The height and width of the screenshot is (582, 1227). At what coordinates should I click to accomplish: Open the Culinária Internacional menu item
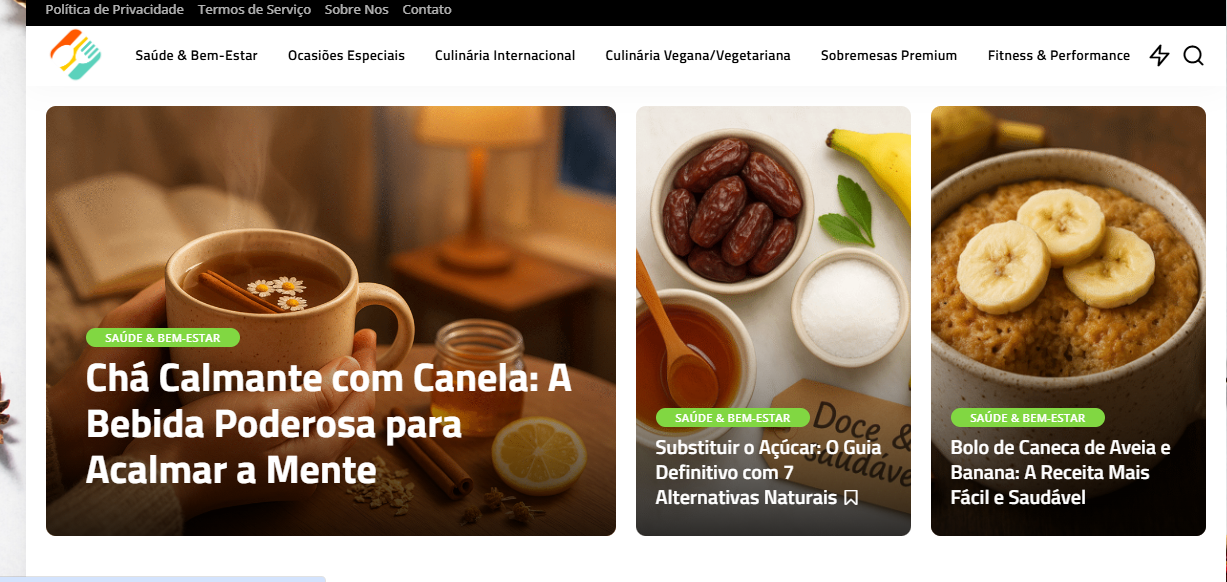click(x=505, y=56)
